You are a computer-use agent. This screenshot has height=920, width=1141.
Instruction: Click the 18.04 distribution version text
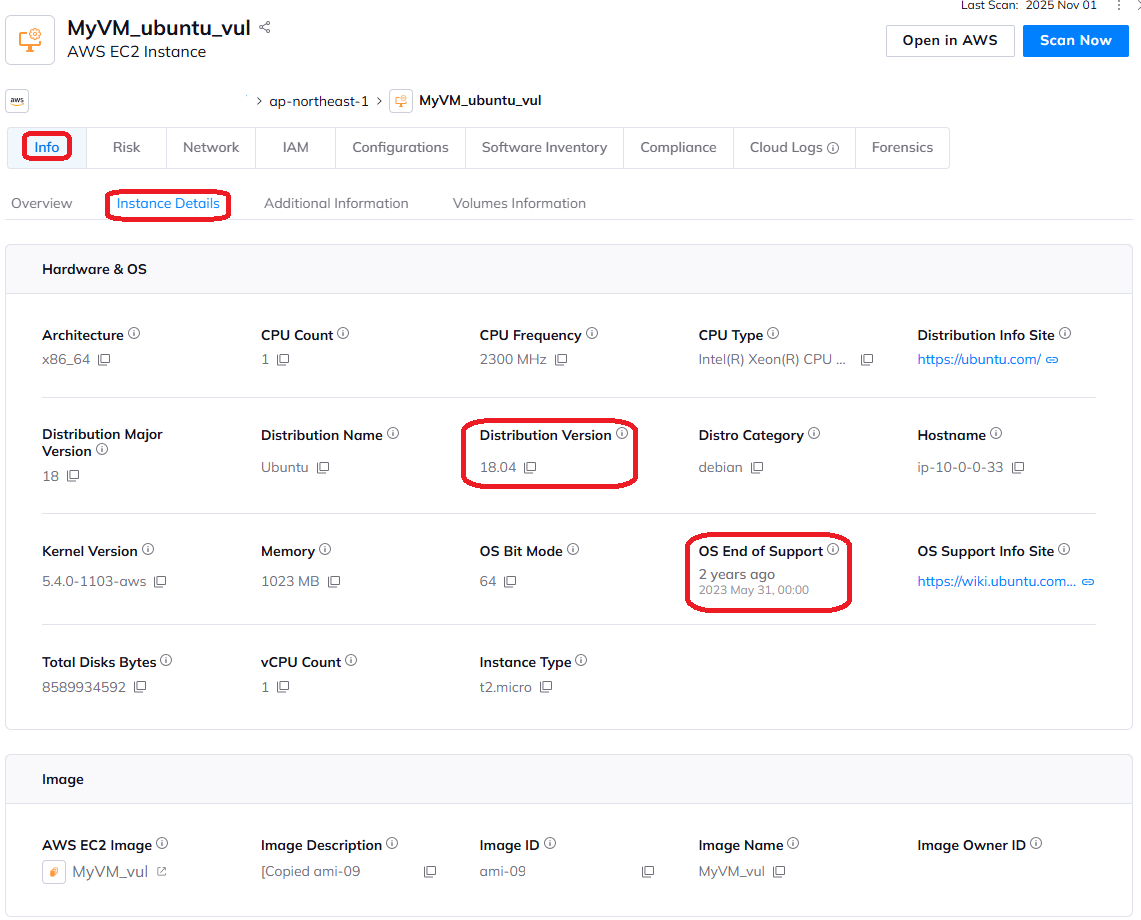point(498,467)
